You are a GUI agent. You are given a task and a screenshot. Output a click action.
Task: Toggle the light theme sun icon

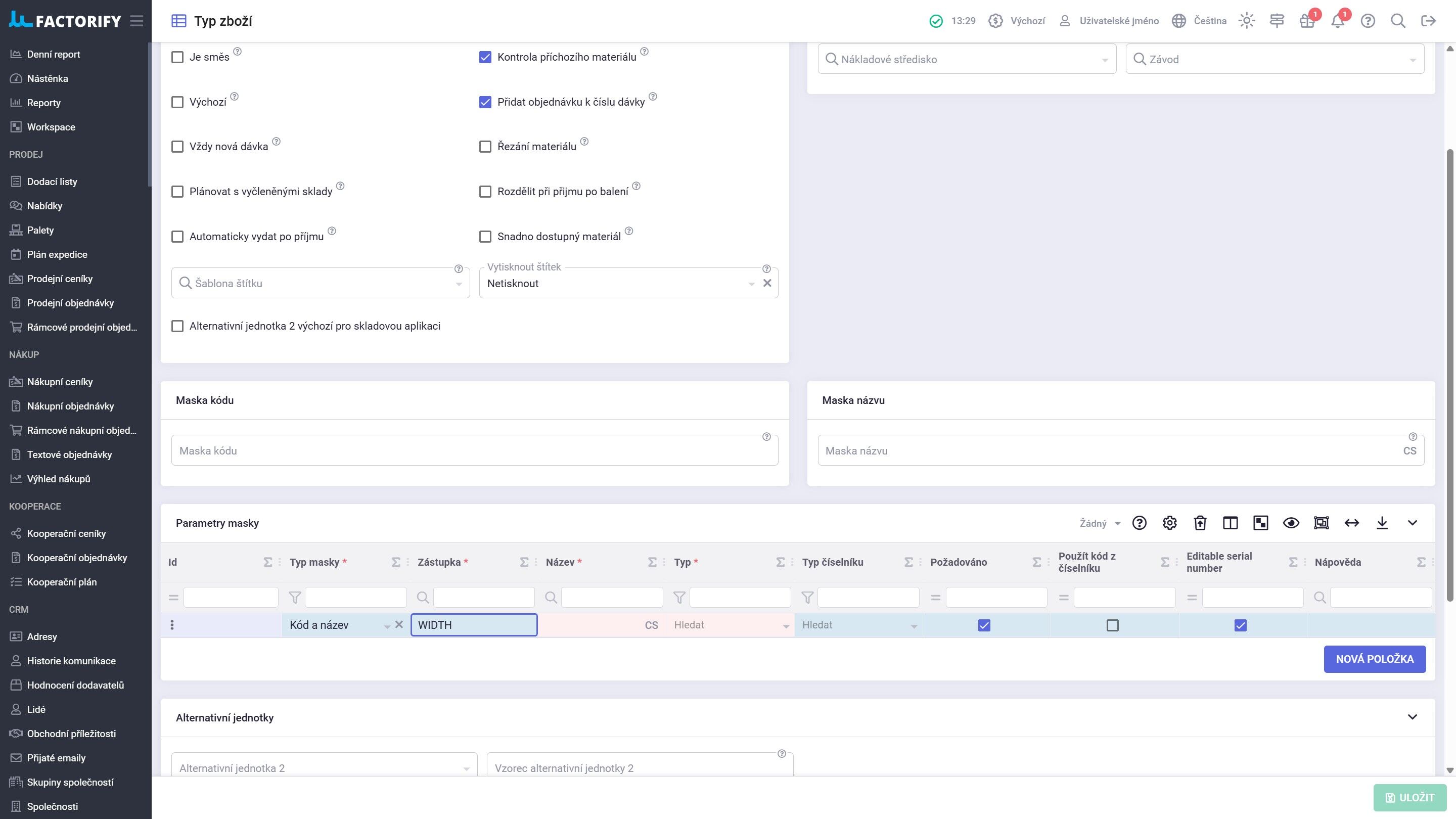point(1246,21)
